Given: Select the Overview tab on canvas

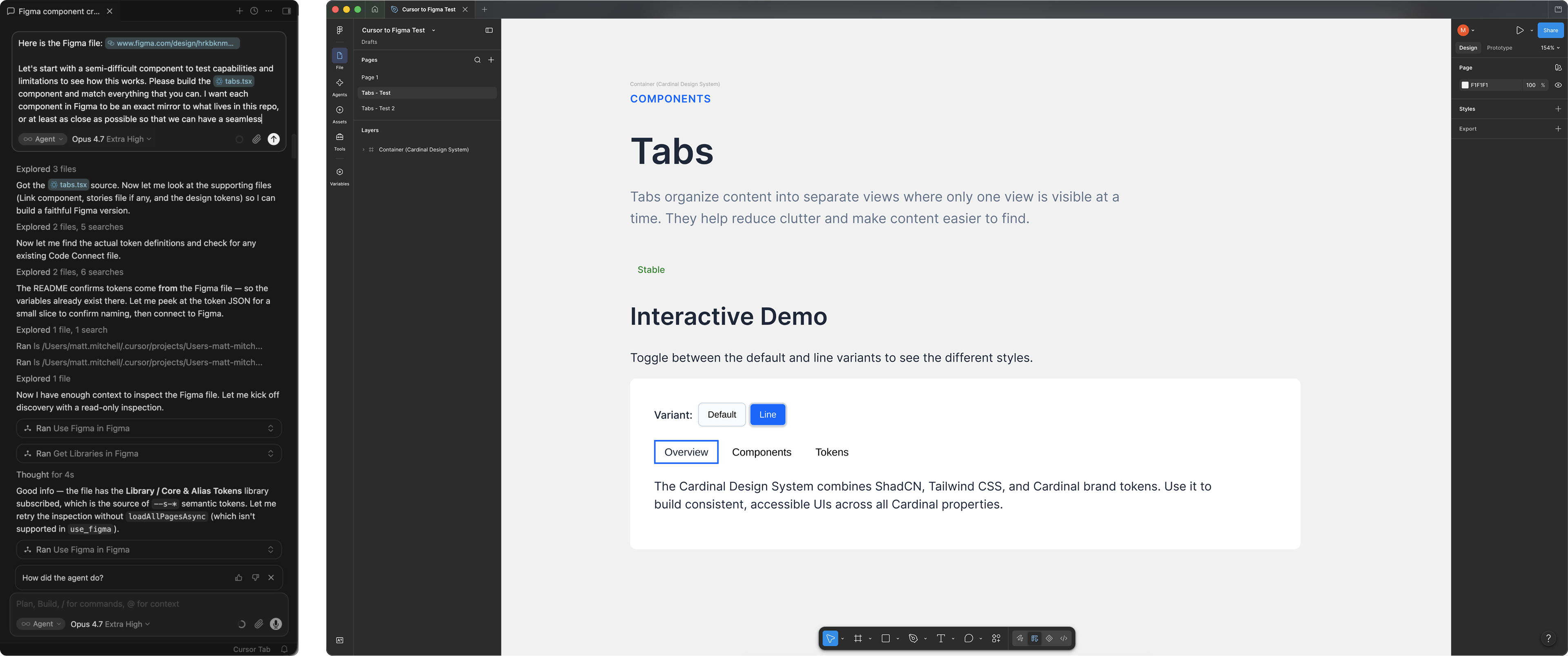Looking at the screenshot, I should coord(686,452).
